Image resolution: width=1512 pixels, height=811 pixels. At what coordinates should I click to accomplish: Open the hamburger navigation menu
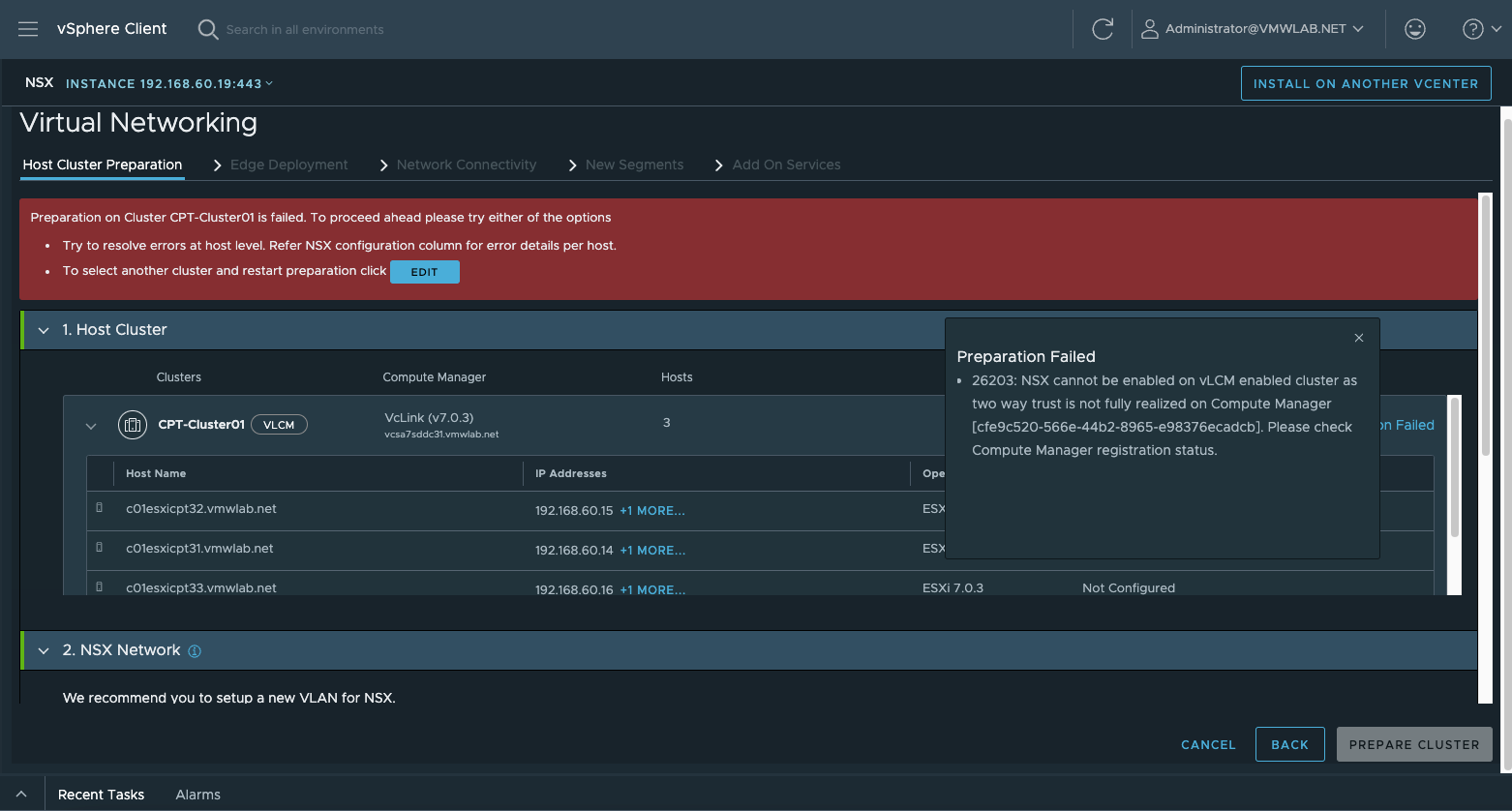pos(28,29)
